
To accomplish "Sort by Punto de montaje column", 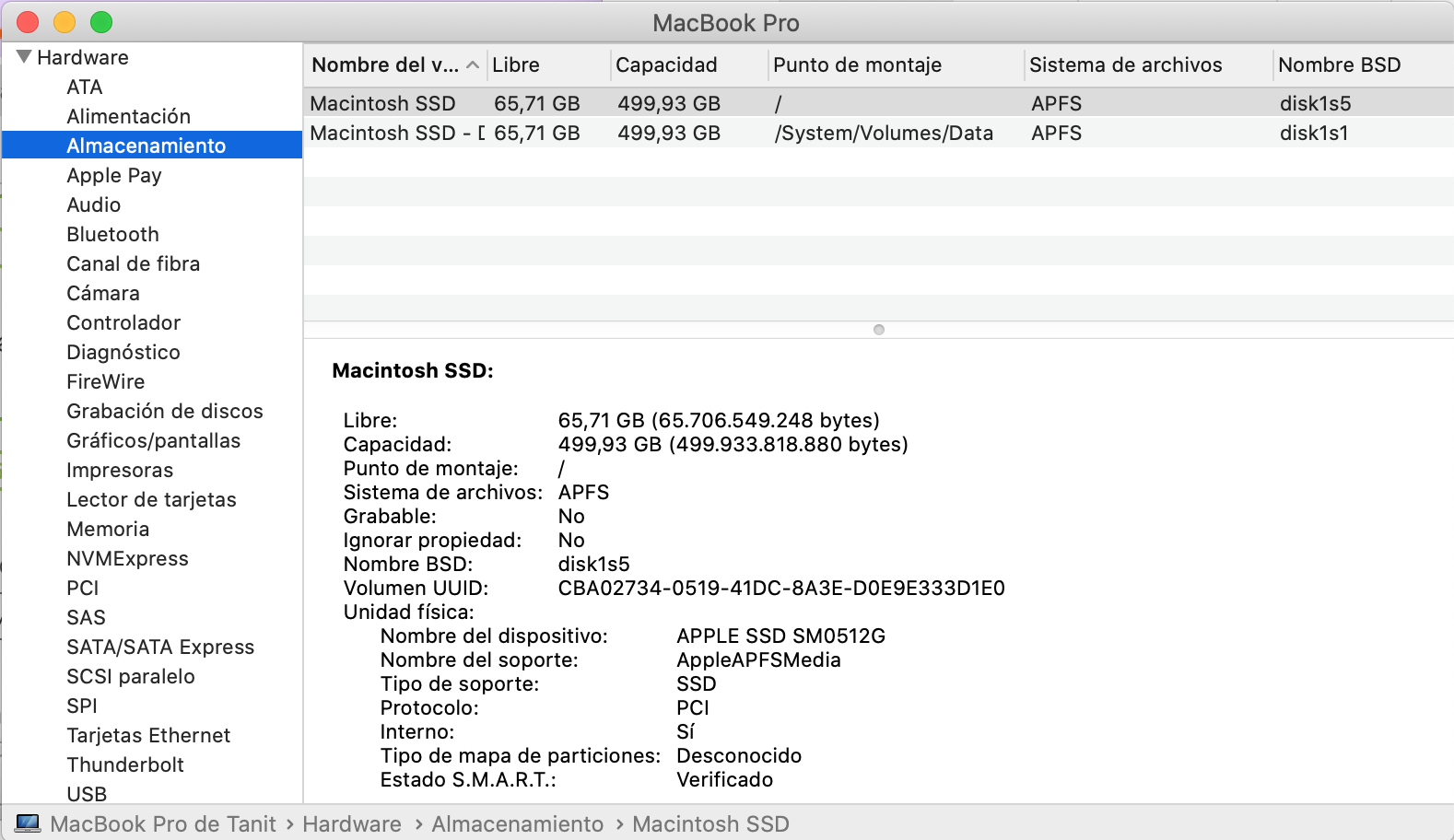I will [896, 65].
